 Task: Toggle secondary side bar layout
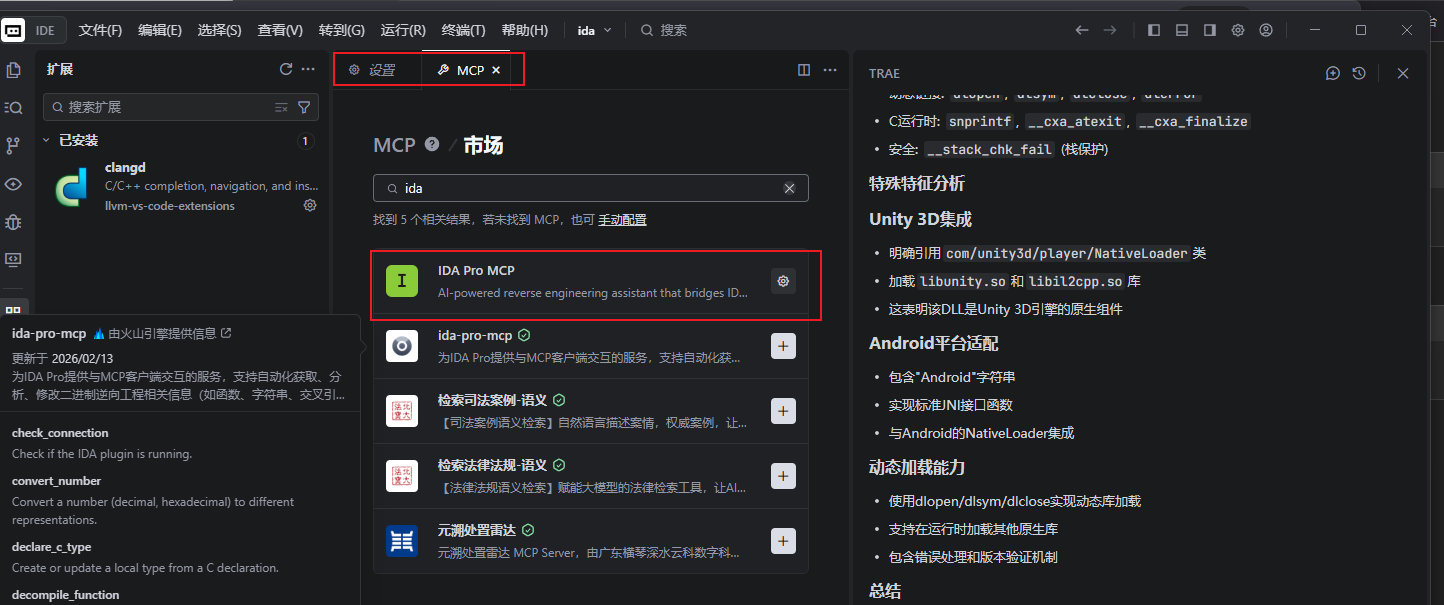(1210, 30)
